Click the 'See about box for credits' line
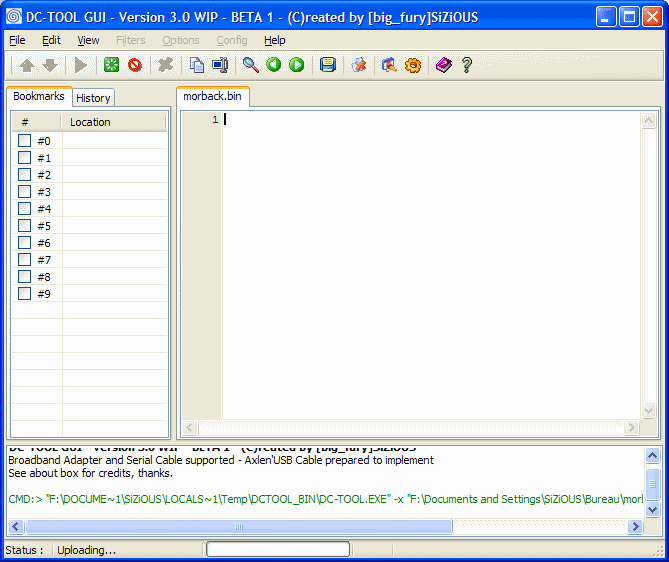Screen dimensions: 669x562 [x=90, y=473]
